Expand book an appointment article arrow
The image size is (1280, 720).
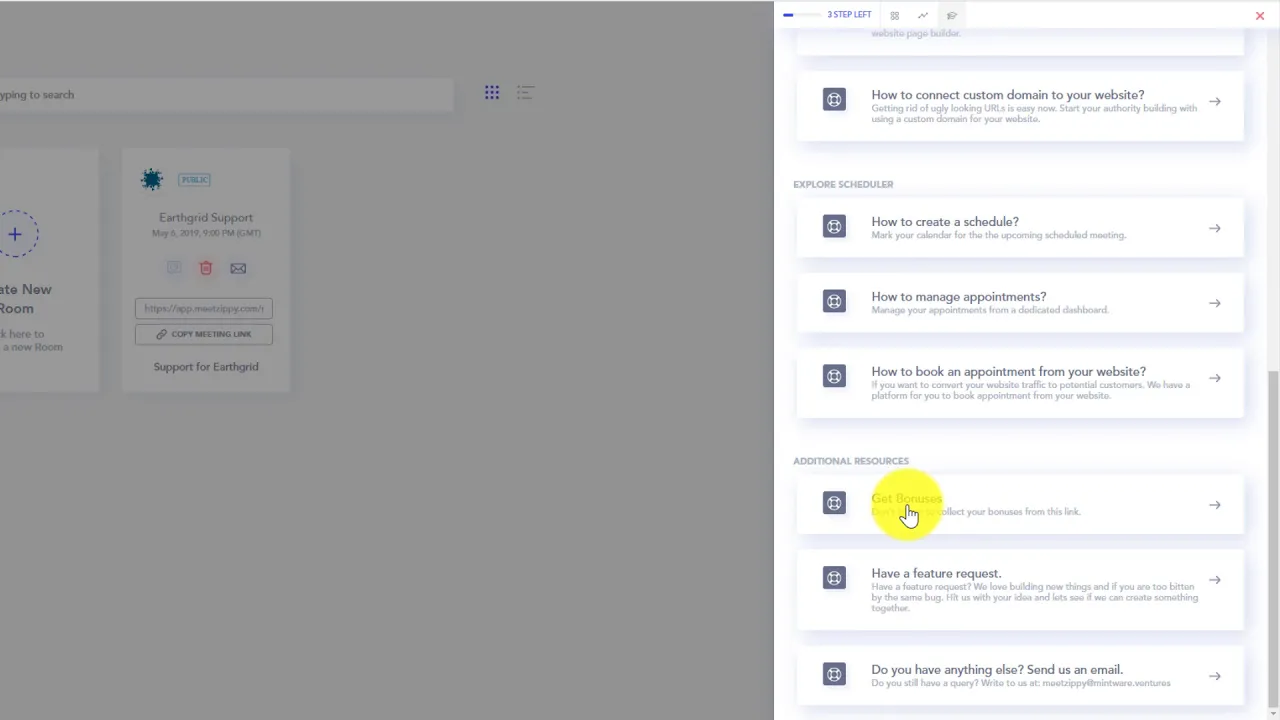tap(1214, 378)
